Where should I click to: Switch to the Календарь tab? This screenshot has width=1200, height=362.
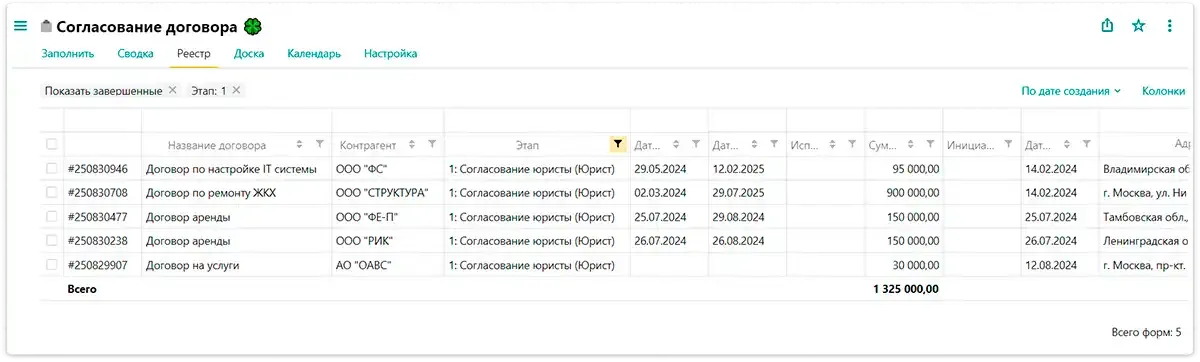coord(314,54)
